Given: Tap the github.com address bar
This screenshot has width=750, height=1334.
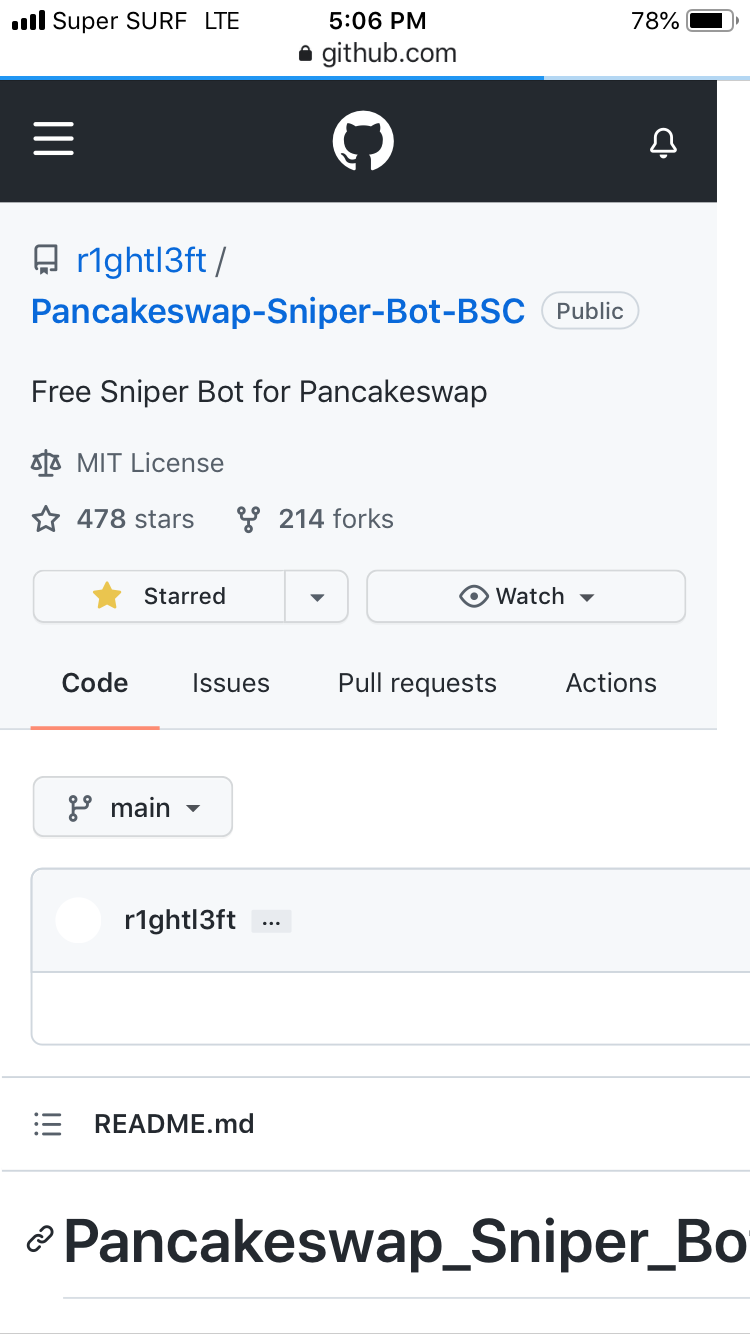Looking at the screenshot, I should (378, 53).
